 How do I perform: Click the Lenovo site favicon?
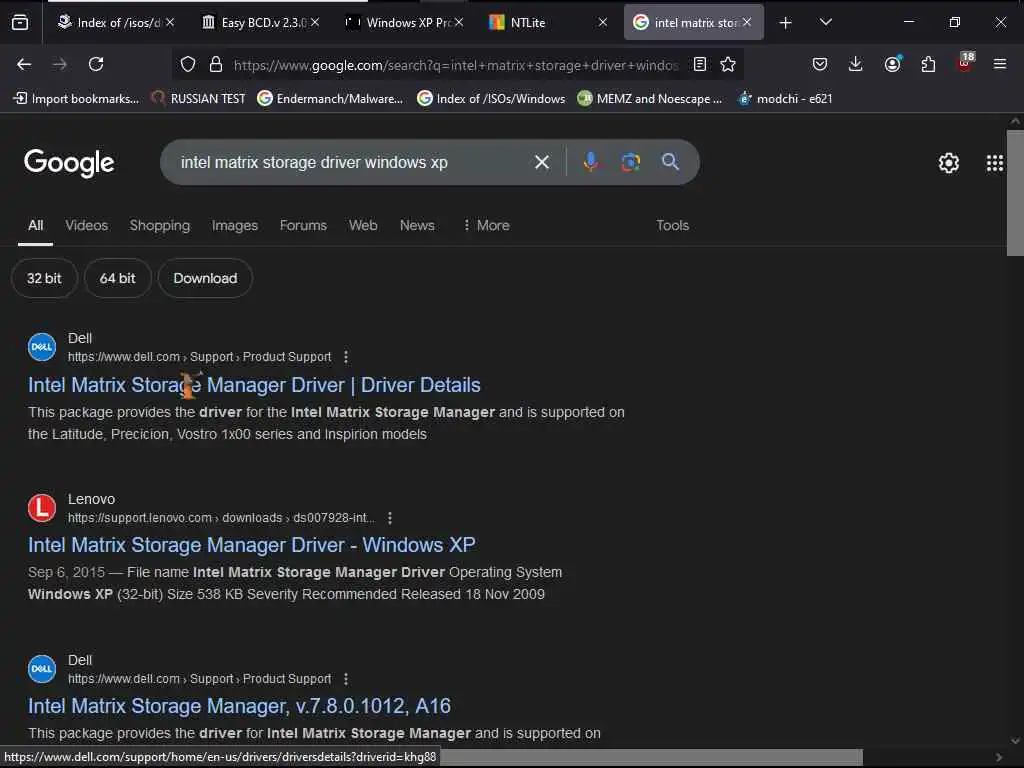[42, 507]
